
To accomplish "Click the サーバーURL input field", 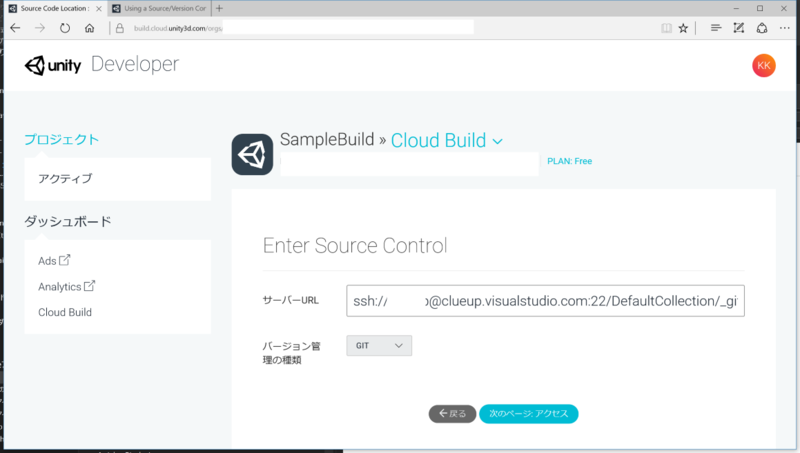I will click(545, 301).
